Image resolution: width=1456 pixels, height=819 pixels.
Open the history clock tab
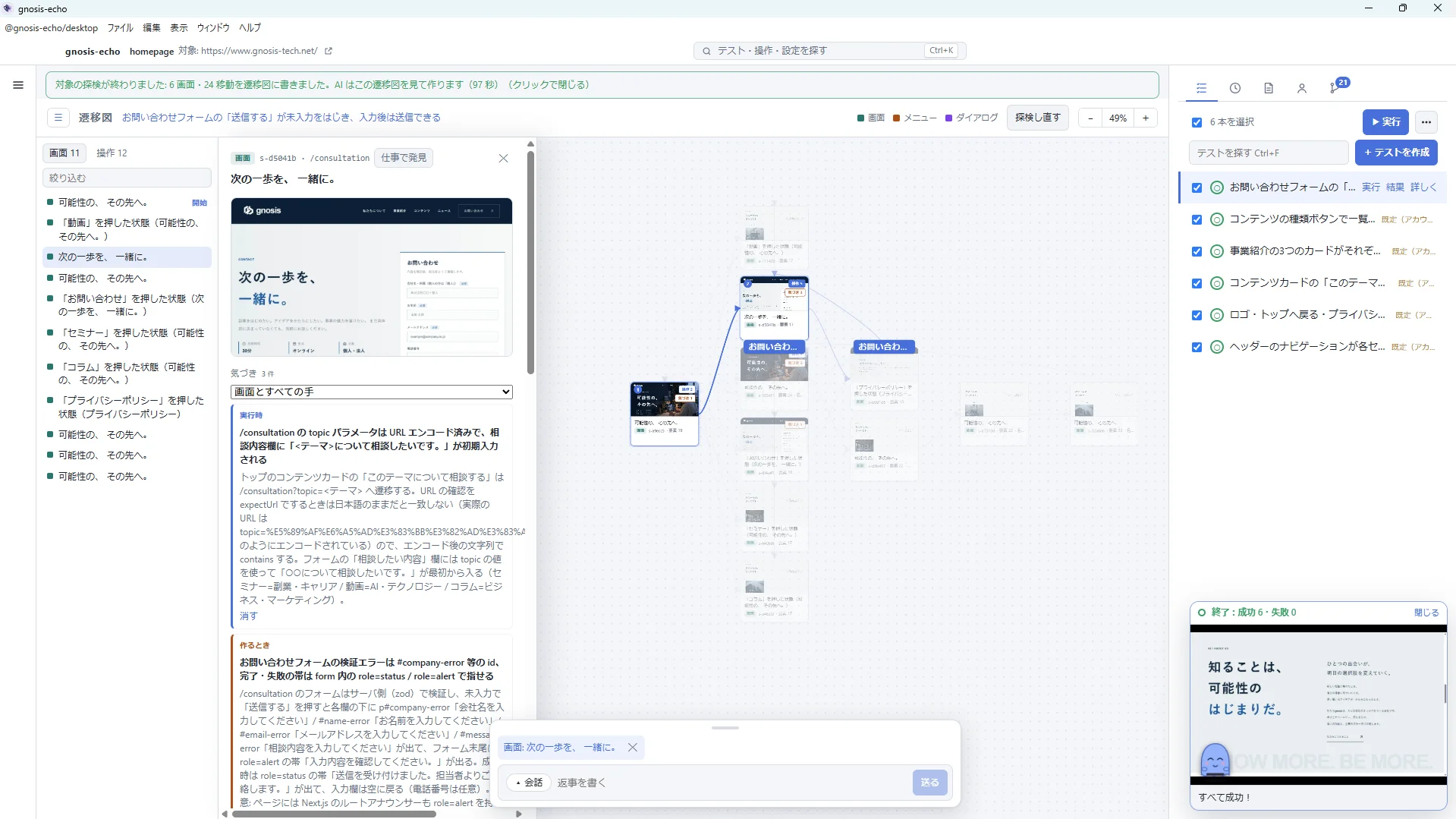[1235, 88]
